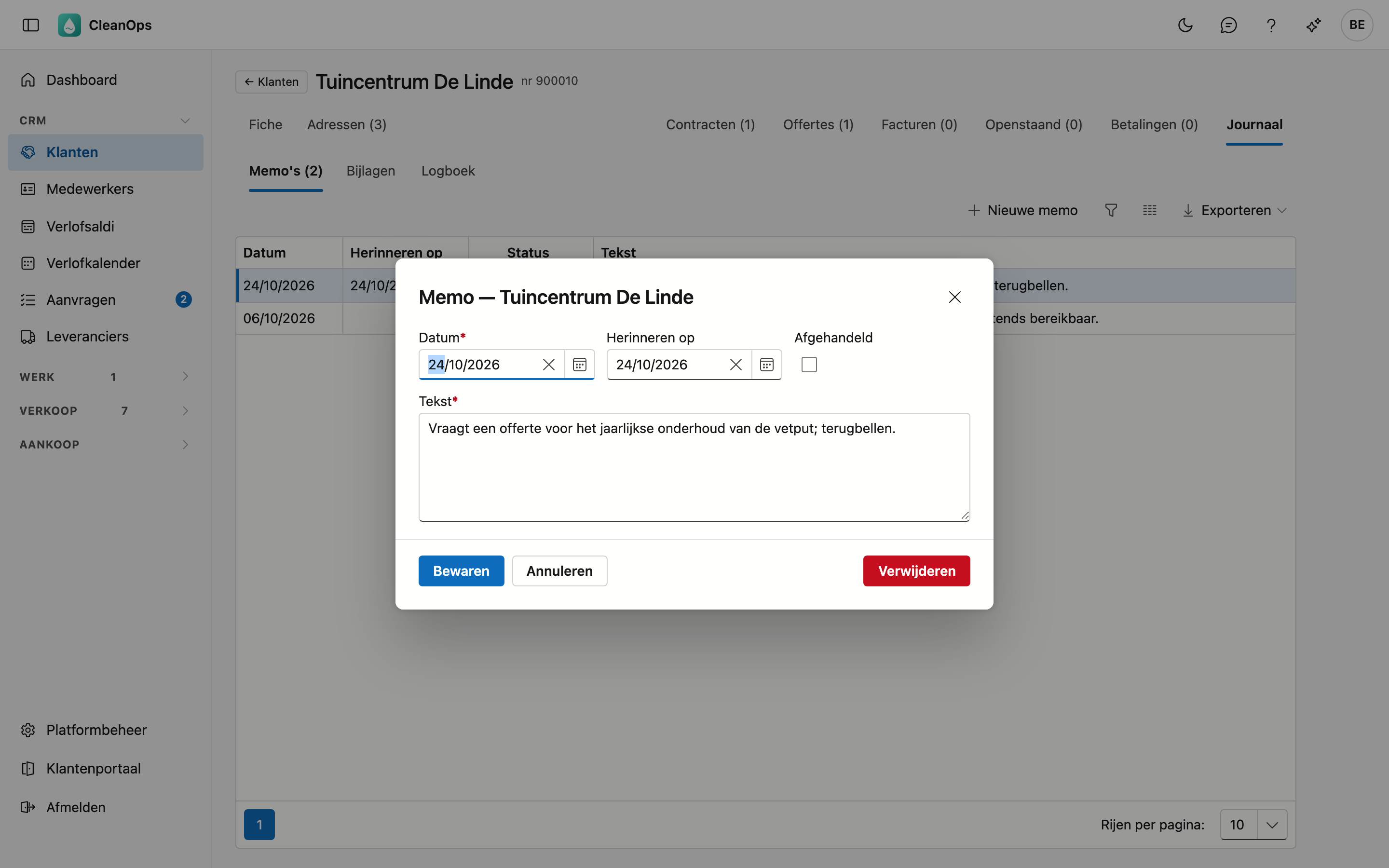Screen dimensions: 1389x868
Task: Click the CleanOps droplet logo
Action: (x=69, y=25)
